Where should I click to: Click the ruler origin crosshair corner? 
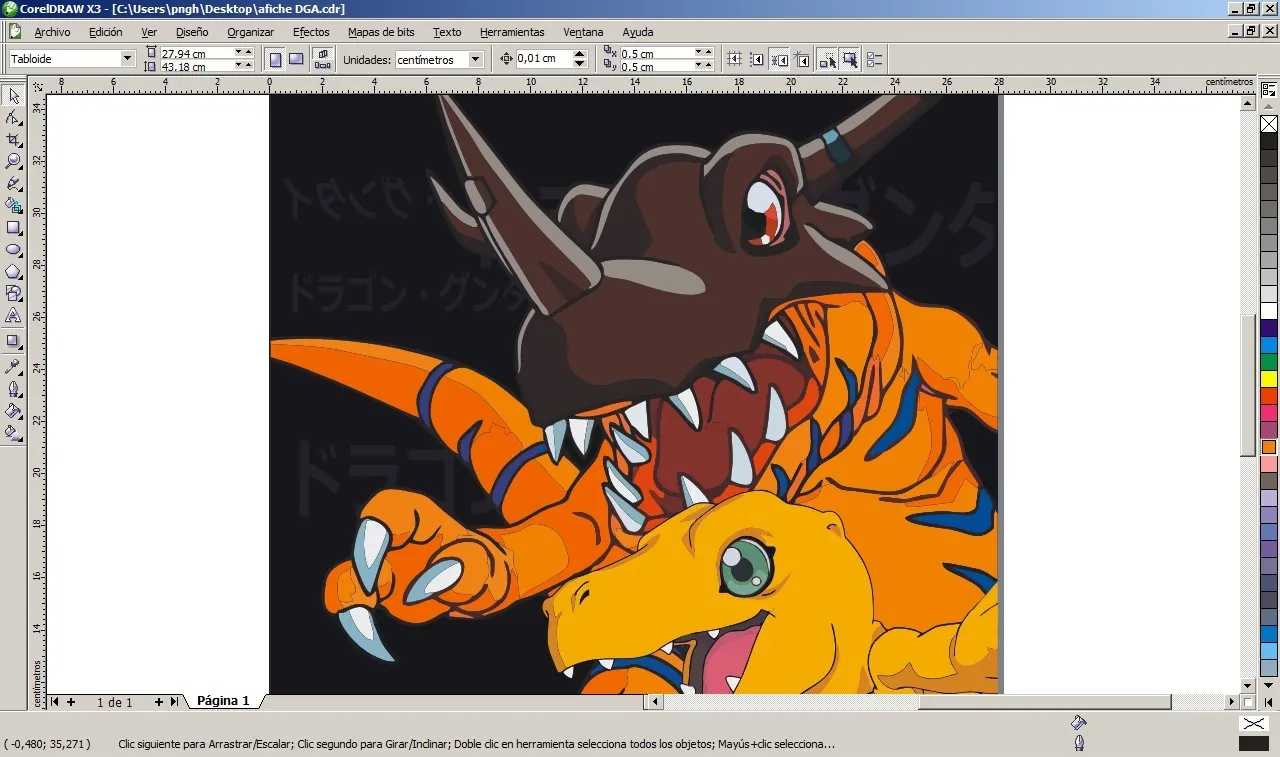[x=37, y=86]
